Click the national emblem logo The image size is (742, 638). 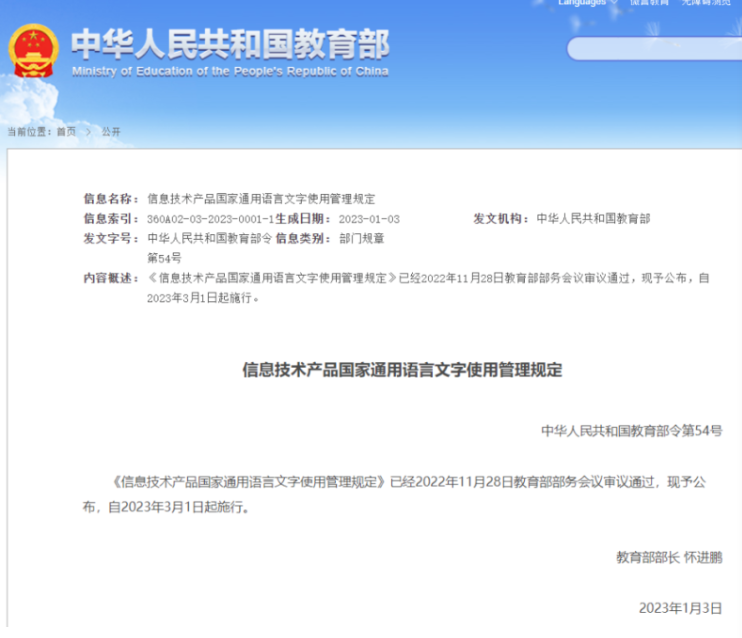point(34,53)
